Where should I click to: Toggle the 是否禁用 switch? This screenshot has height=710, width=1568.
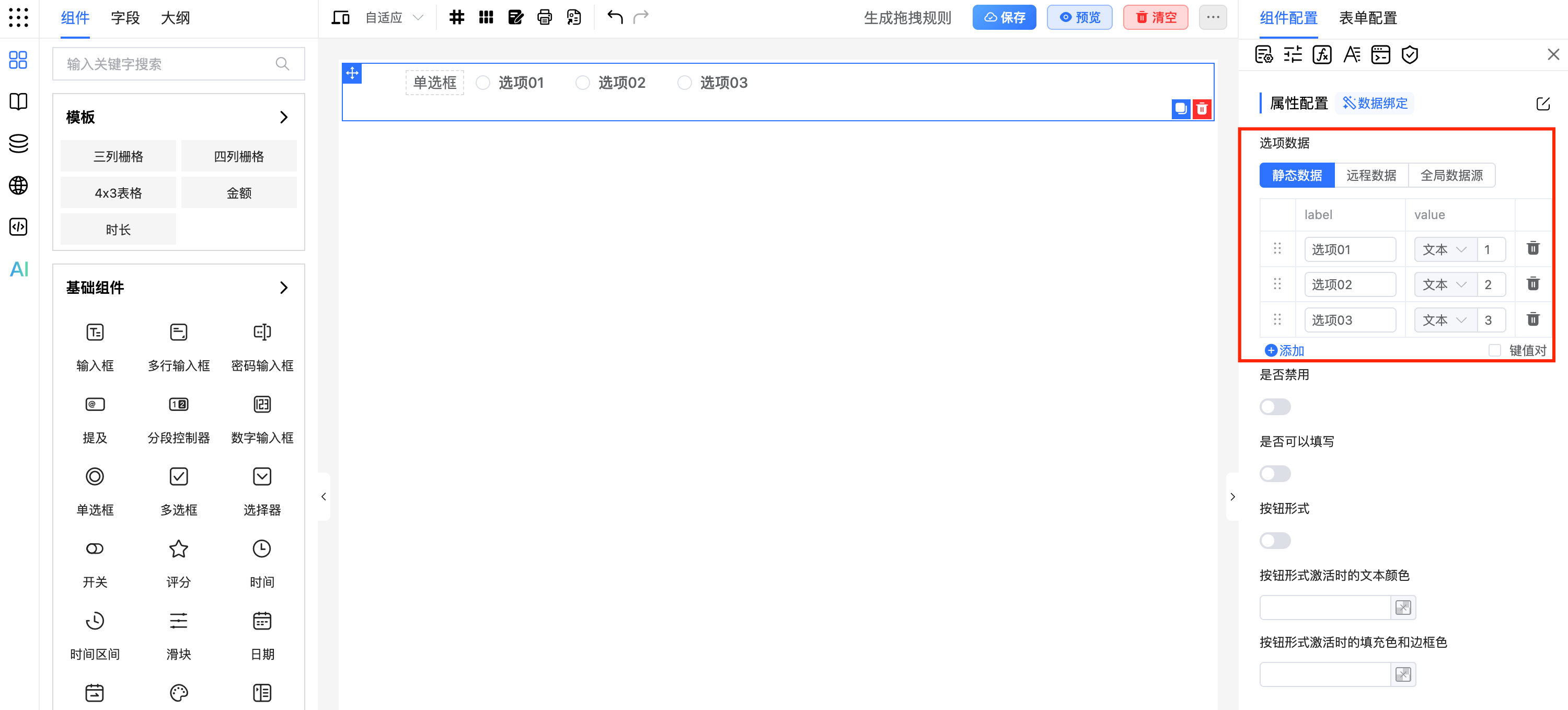tap(1275, 406)
